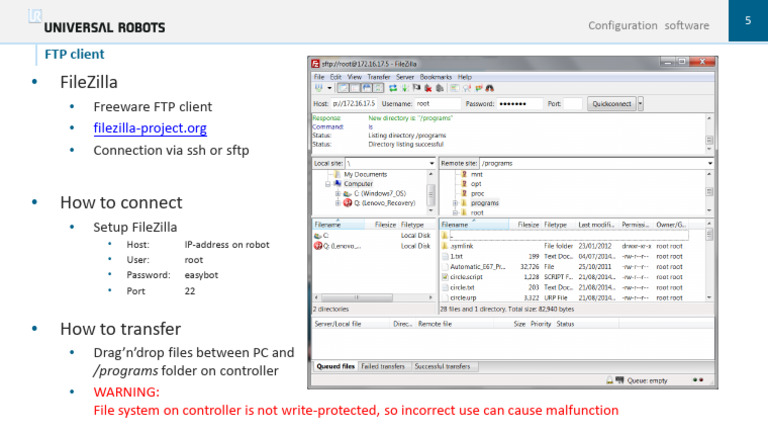Open the Transfer menu
768x433 pixels.
[x=379, y=77]
